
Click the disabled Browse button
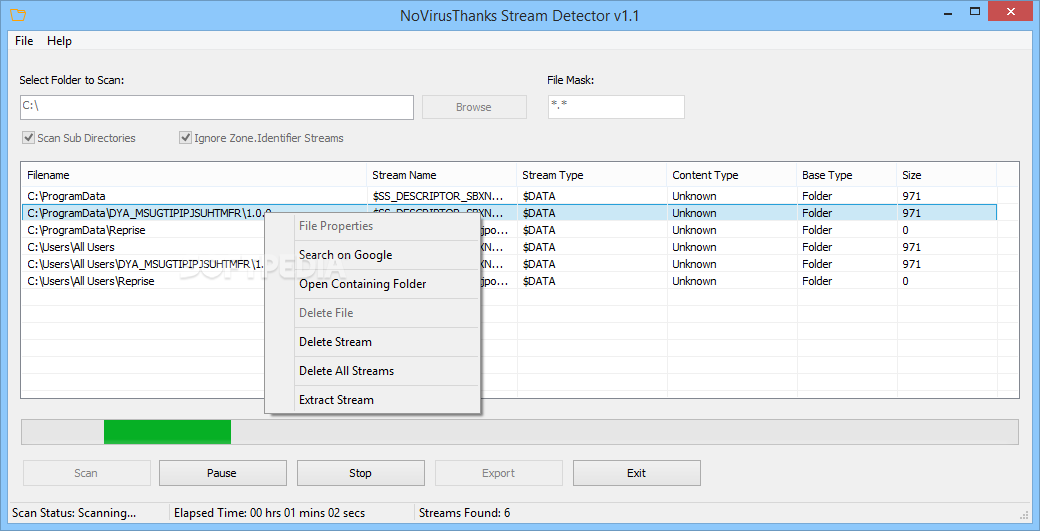474,107
